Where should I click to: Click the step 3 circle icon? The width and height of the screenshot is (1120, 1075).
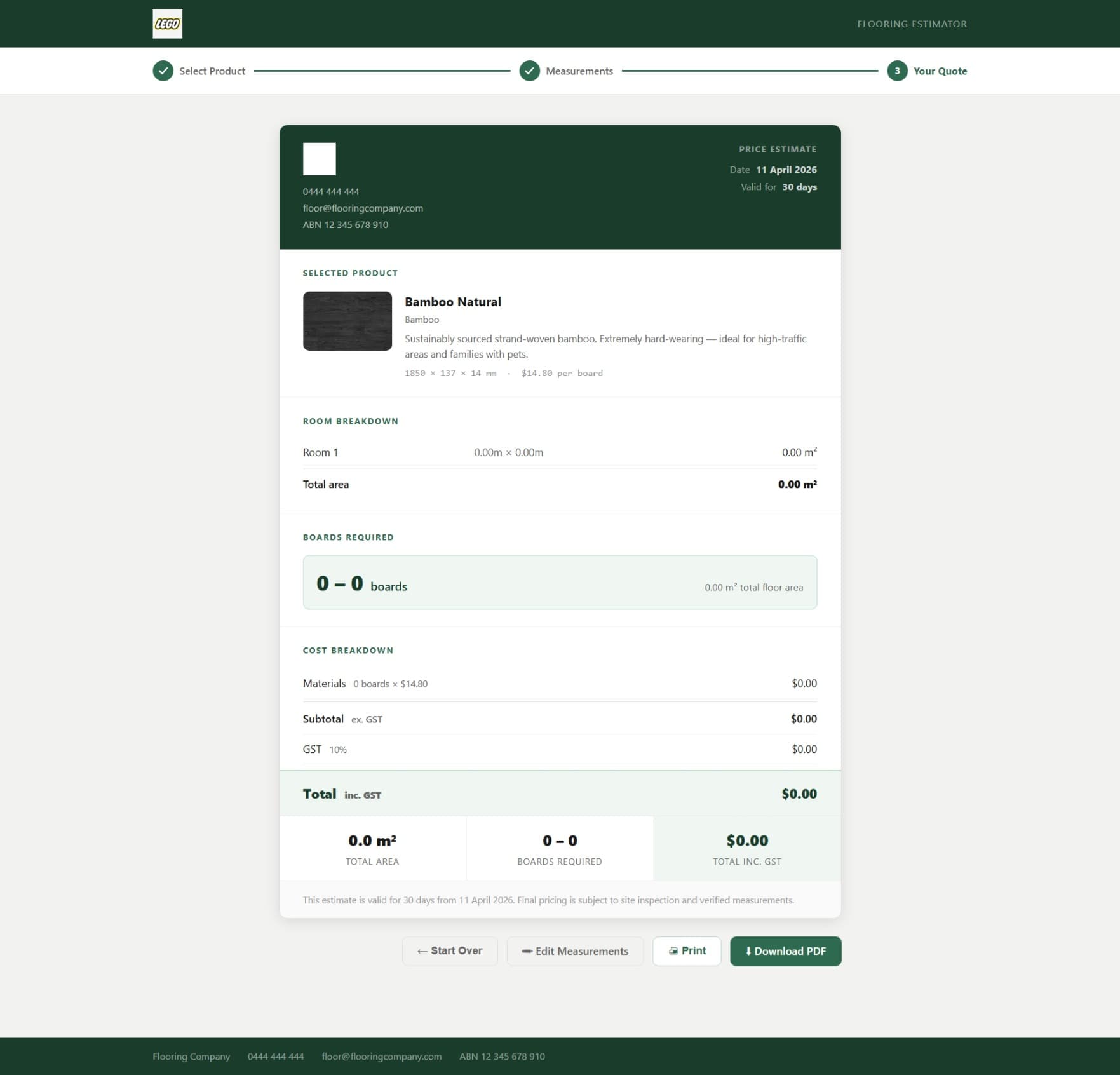pos(897,71)
